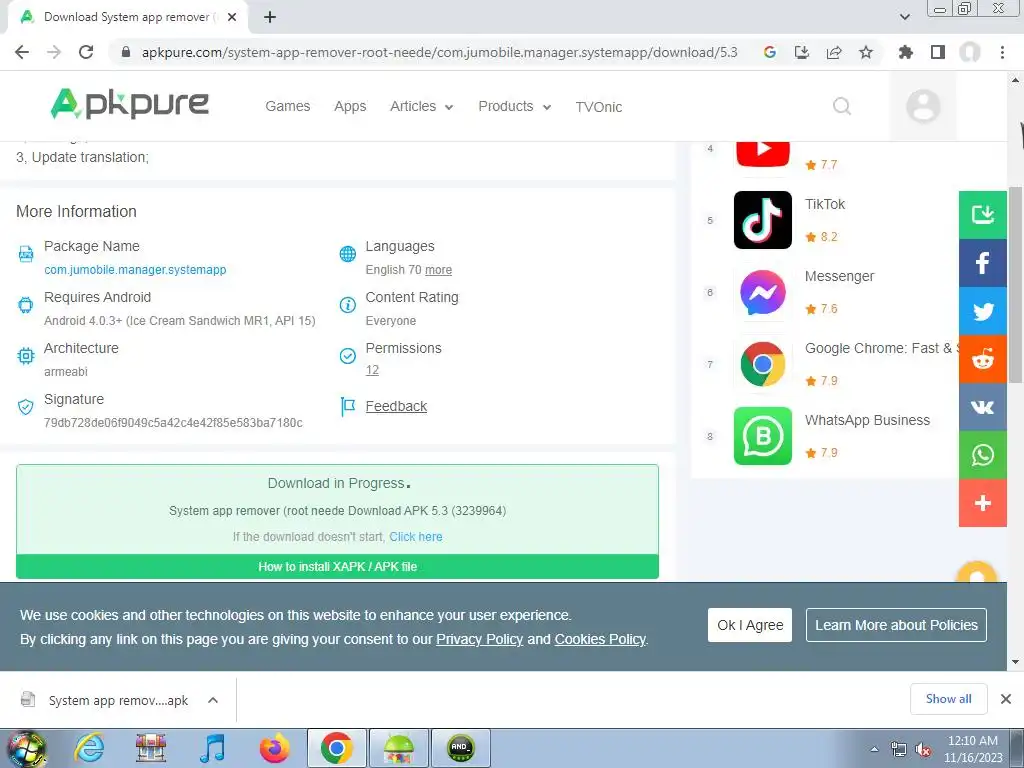
Task: Share on Twitter via sidebar icon
Action: pos(983,311)
